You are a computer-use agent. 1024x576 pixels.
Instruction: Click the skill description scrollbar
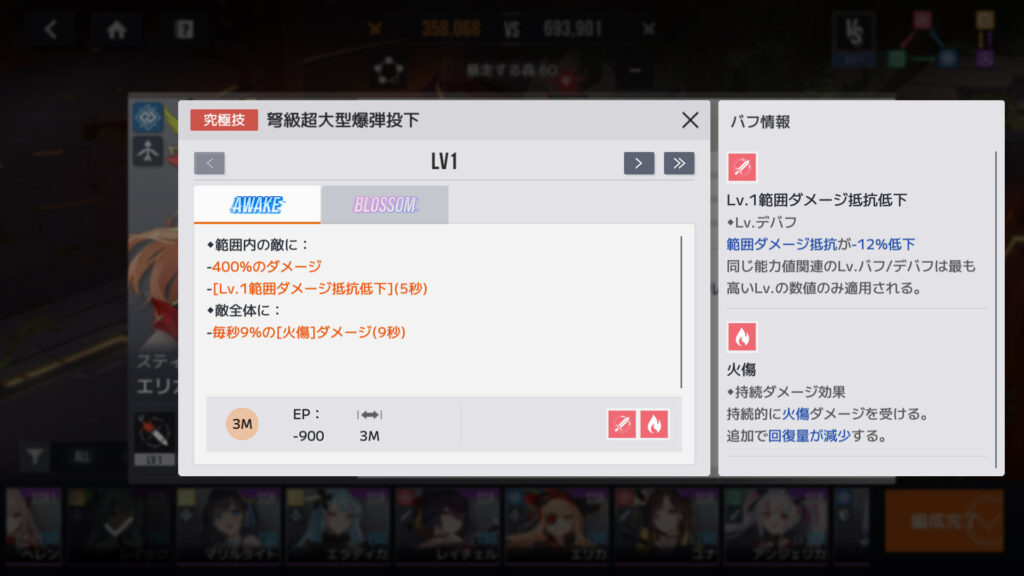coord(681,312)
